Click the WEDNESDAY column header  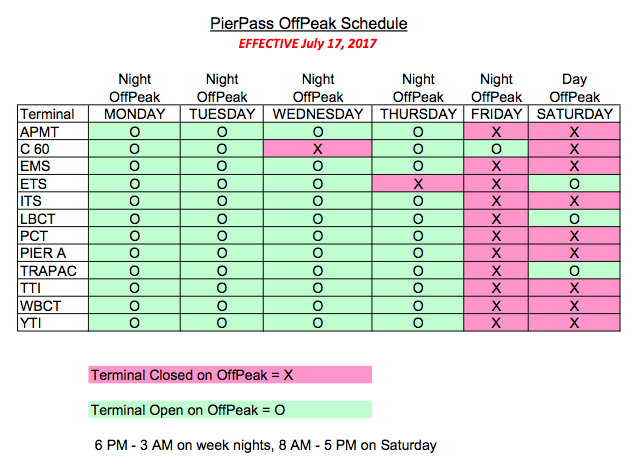318,114
